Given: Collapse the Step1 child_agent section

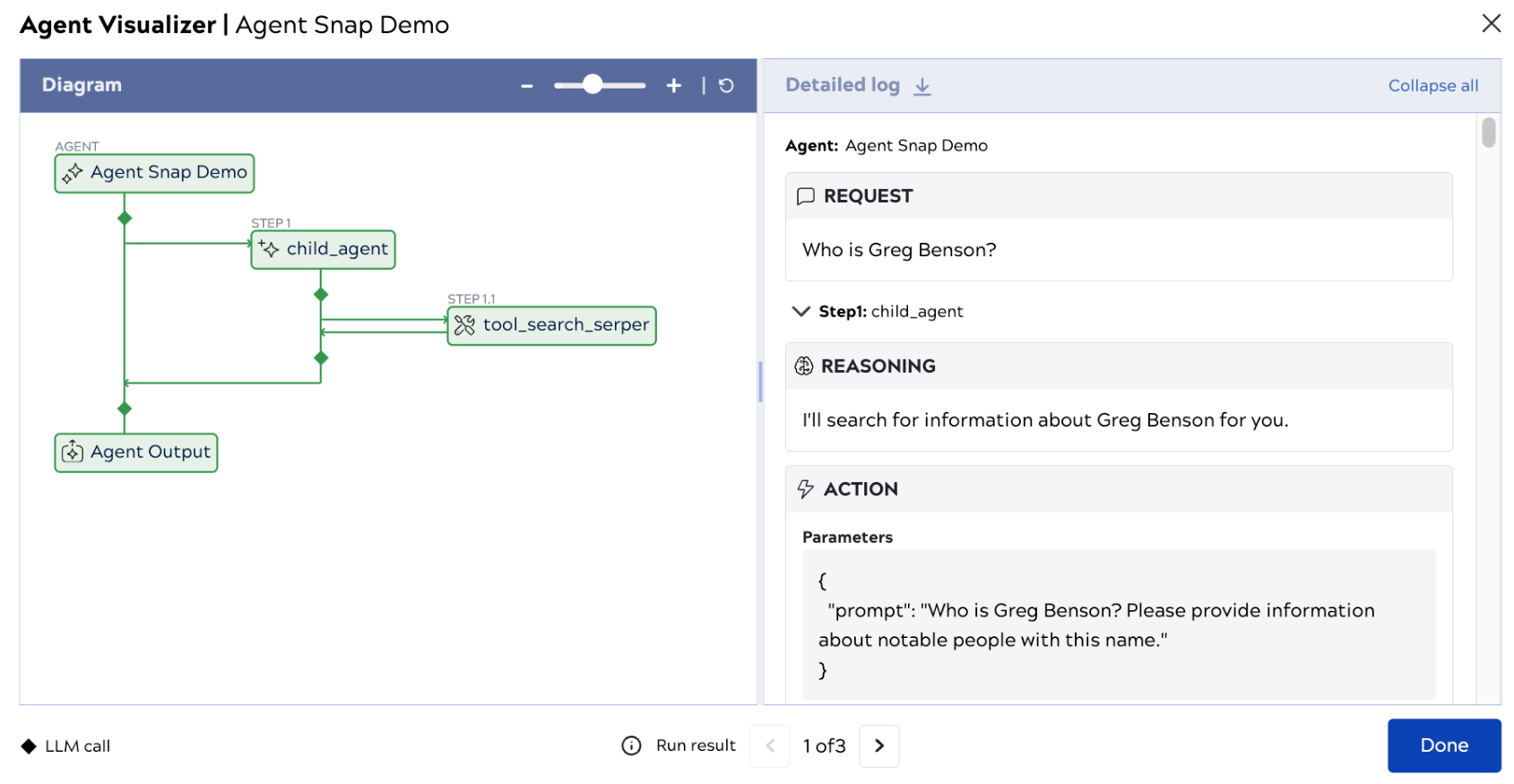Looking at the screenshot, I should [800, 311].
